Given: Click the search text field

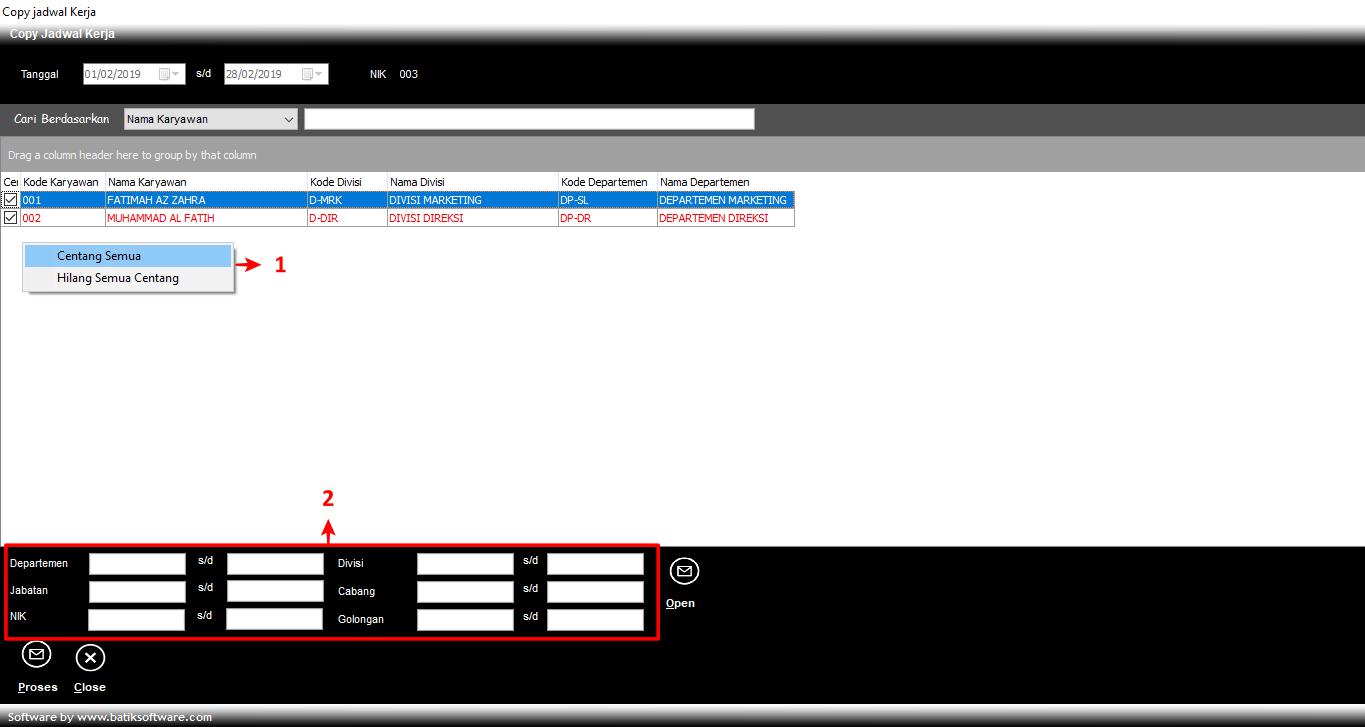Looking at the screenshot, I should pyautogui.click(x=529, y=119).
